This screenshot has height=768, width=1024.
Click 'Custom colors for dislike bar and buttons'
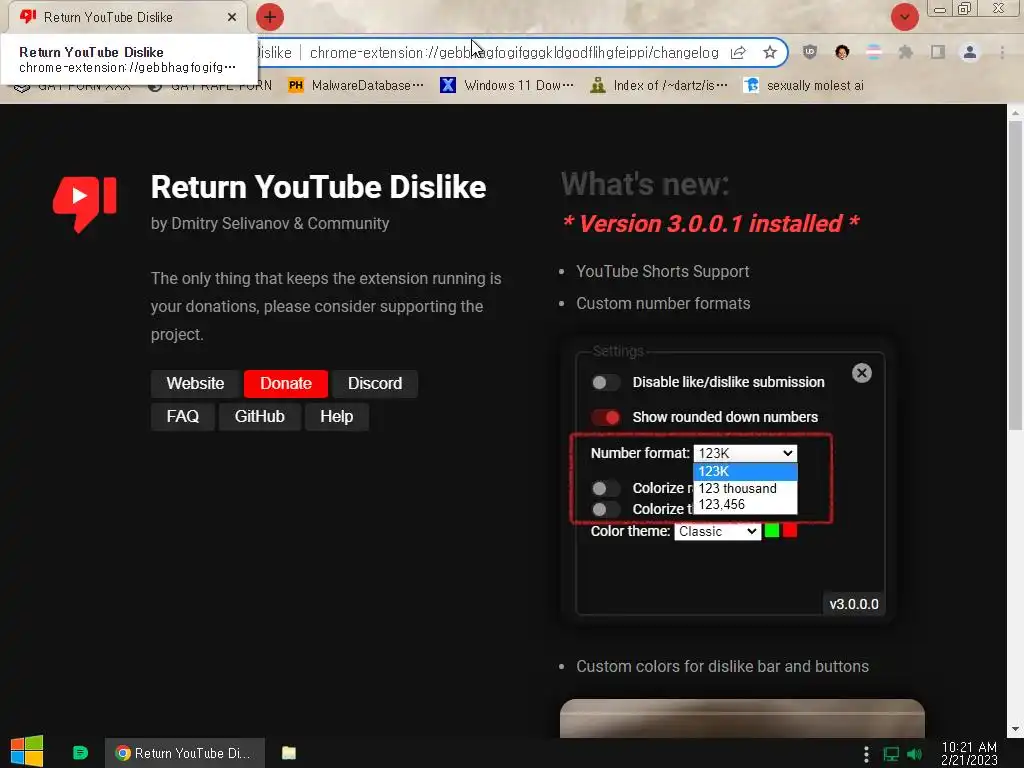722,667
